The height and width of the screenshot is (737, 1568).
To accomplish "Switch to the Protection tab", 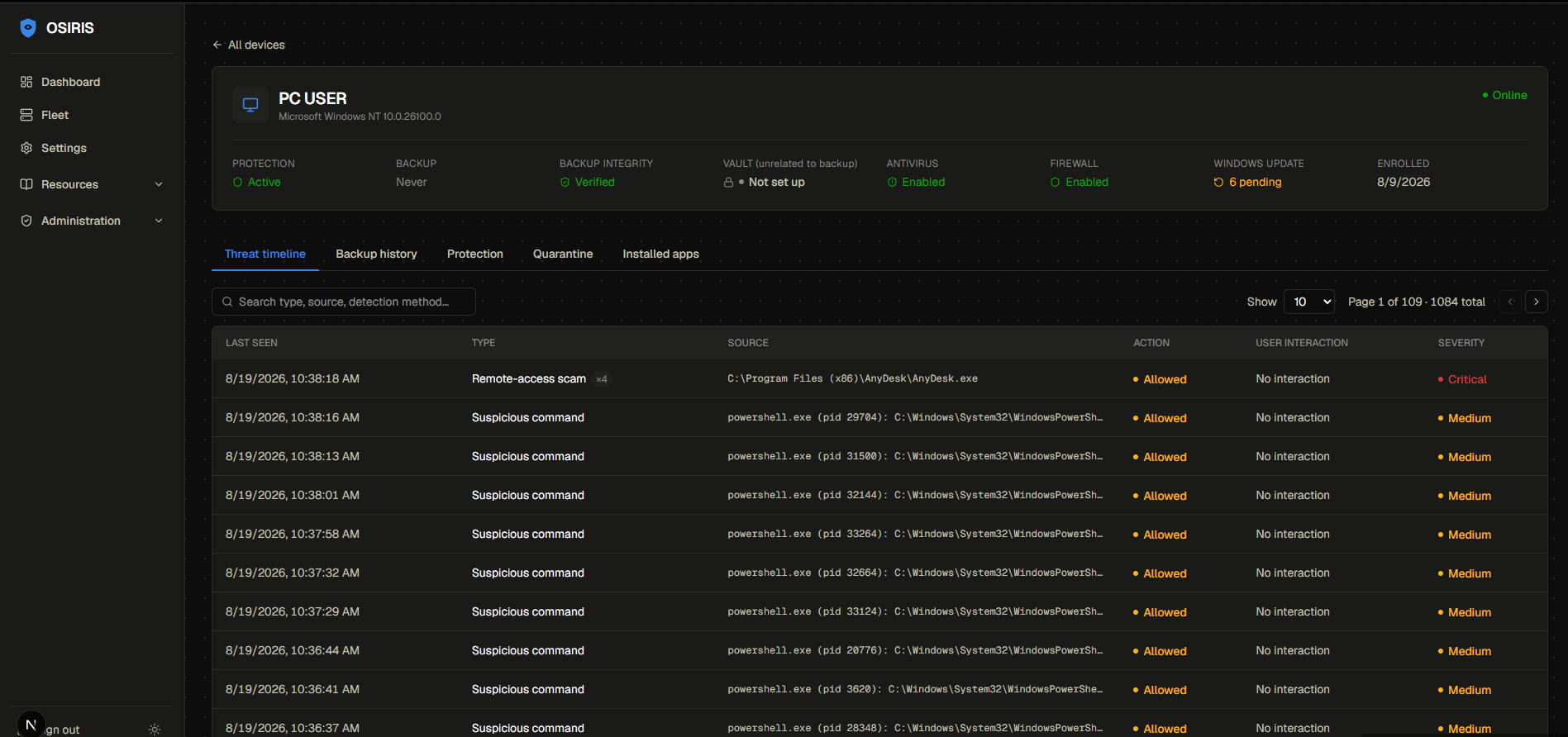I will (475, 254).
